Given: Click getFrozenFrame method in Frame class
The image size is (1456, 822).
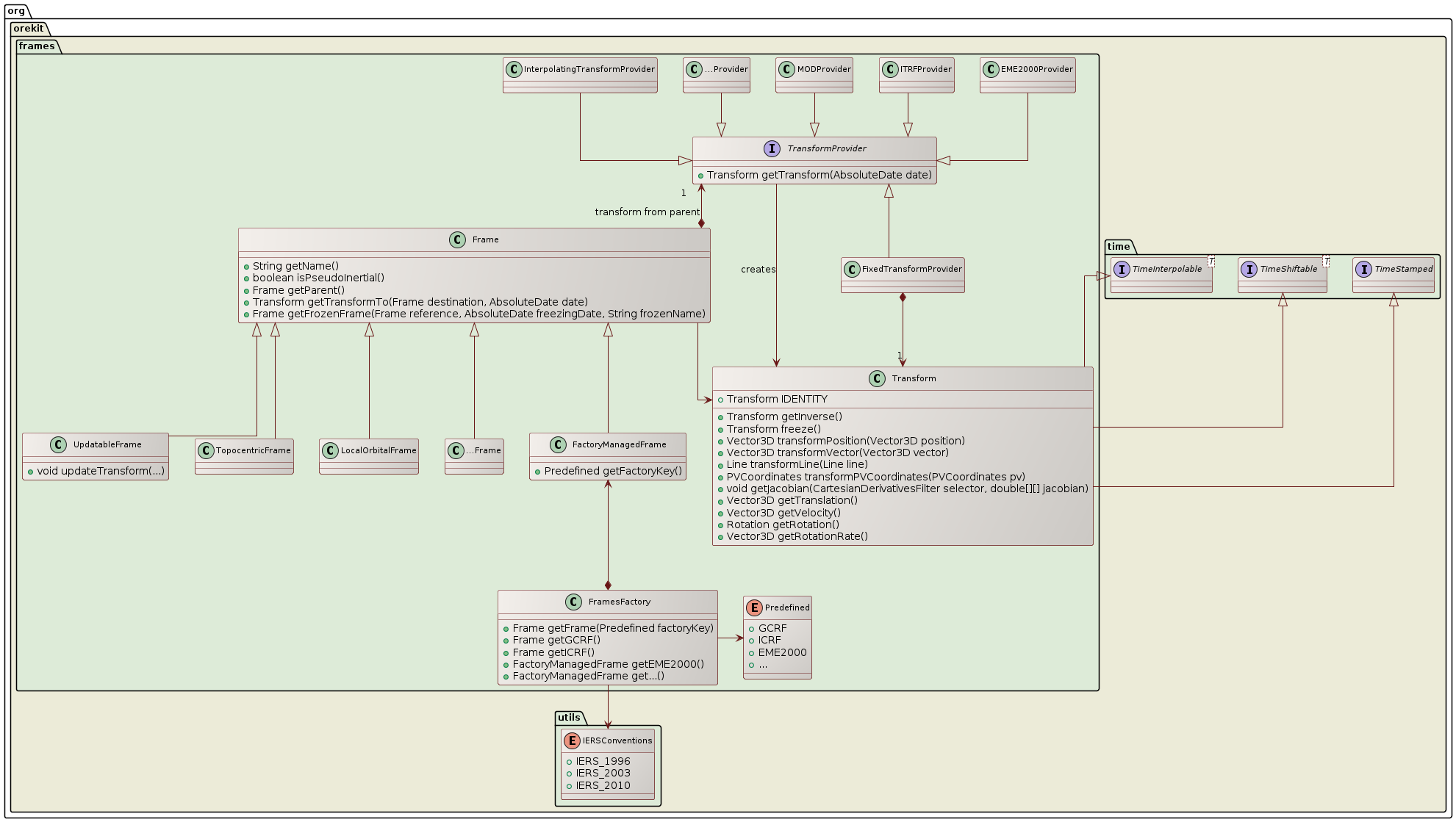Looking at the screenshot, I should (478, 314).
